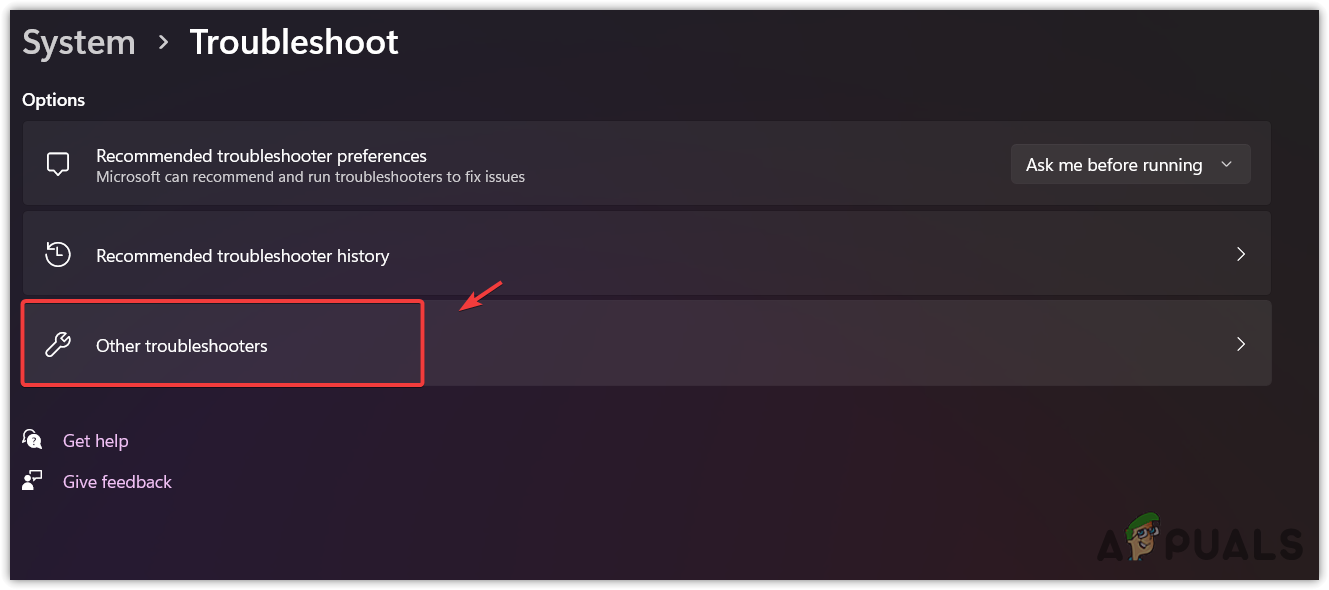Click the Give feedback person icon
The width and height of the screenshot is (1329, 590).
click(x=33, y=481)
